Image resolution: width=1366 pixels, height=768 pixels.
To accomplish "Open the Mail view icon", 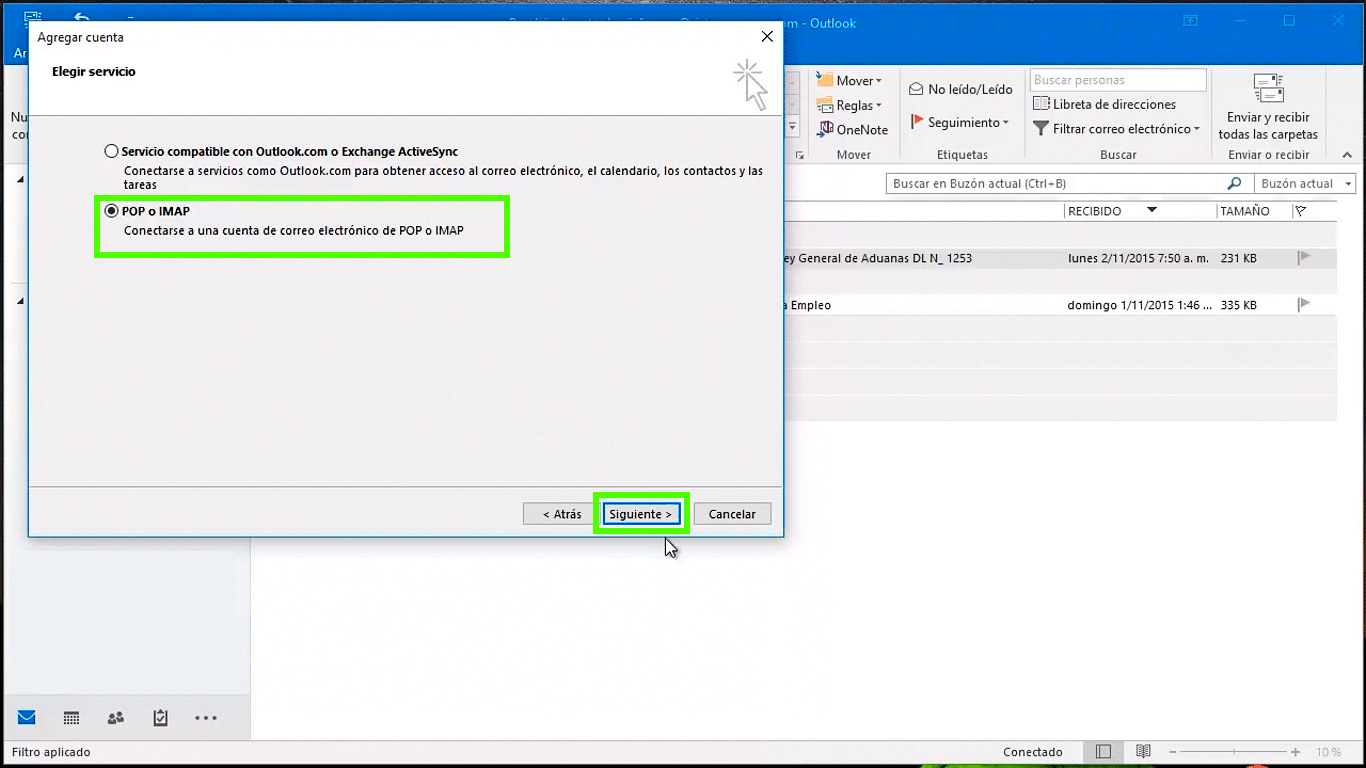I will pos(26,718).
